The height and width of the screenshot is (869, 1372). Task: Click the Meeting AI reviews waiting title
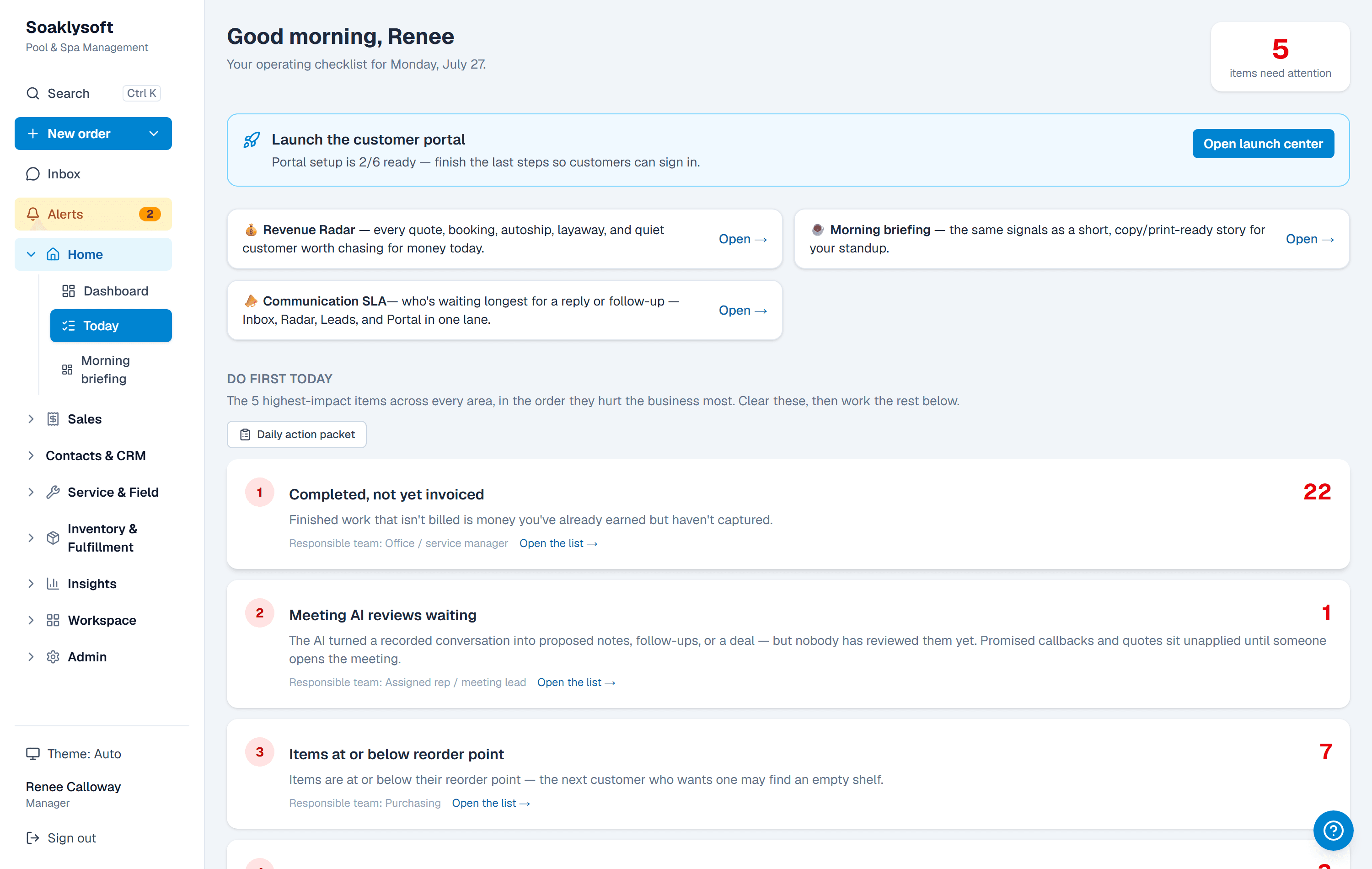tap(382, 615)
